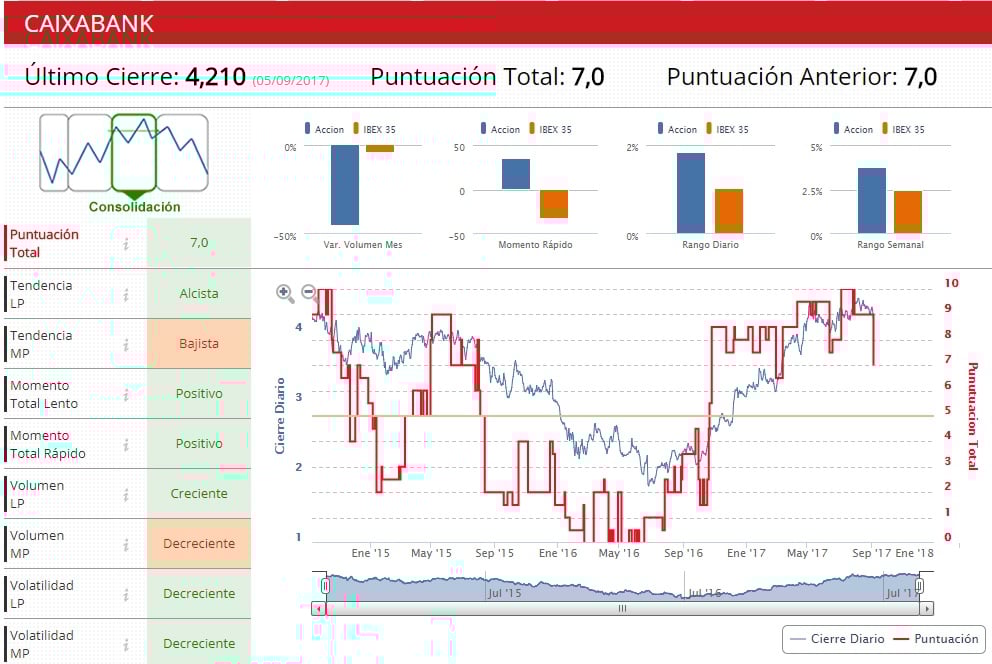Toggle IBEX 35 legend in Rango Semanal chart
The image size is (992, 664).
[x=903, y=129]
